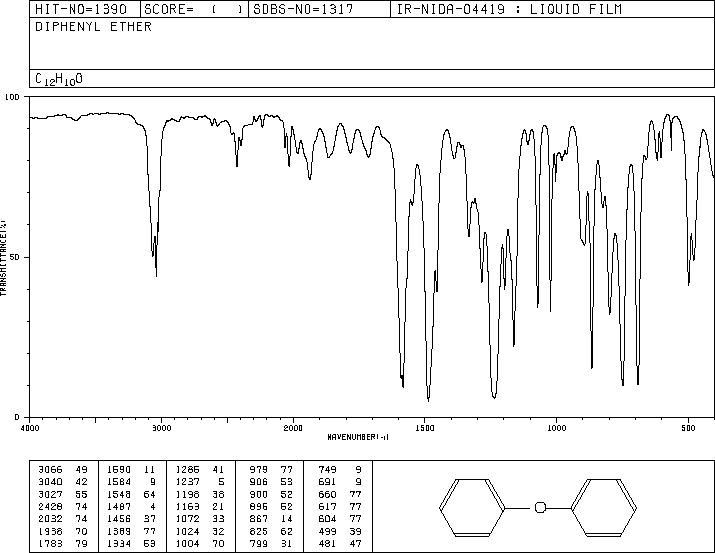Viewport: 715px width, 553px height.
Task: Click the 1163 peak entry
Action: (200, 506)
